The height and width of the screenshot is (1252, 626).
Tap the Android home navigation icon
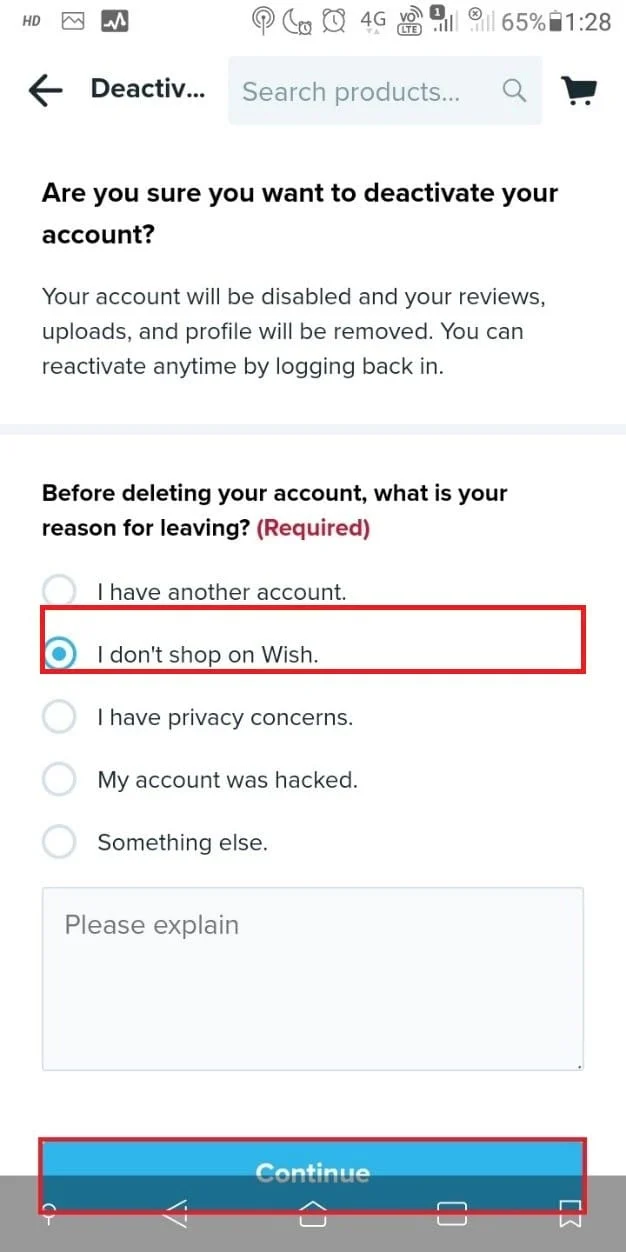point(313,1213)
